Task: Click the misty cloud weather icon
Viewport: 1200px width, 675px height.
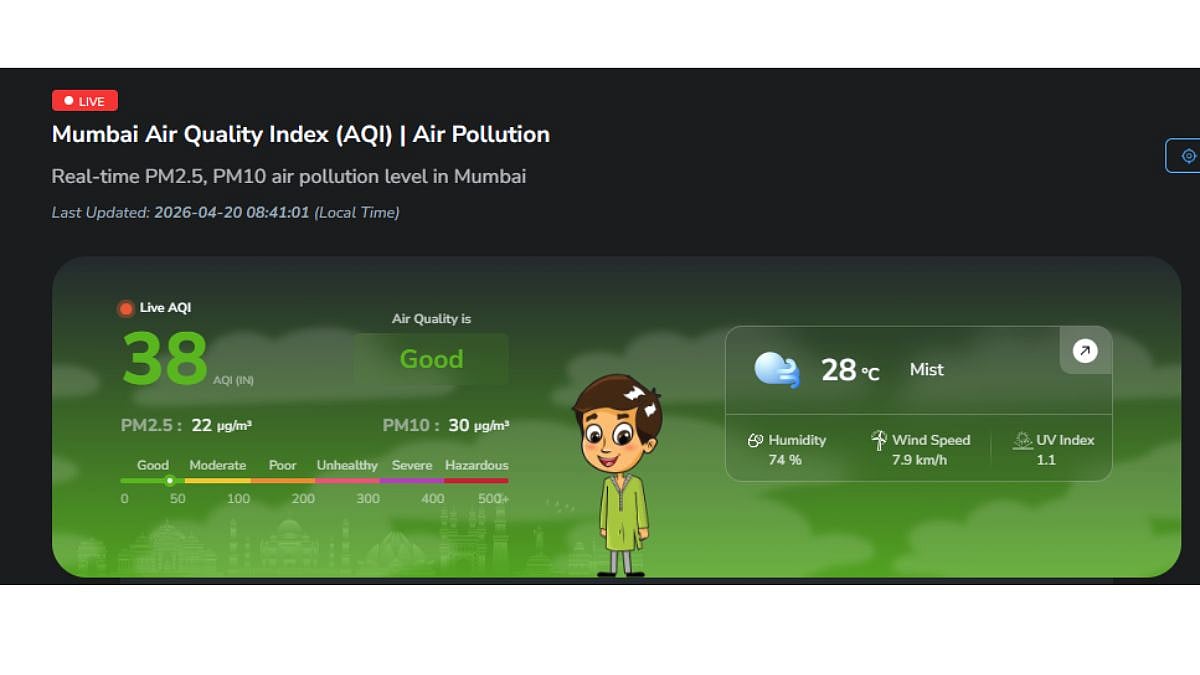Action: (777, 370)
